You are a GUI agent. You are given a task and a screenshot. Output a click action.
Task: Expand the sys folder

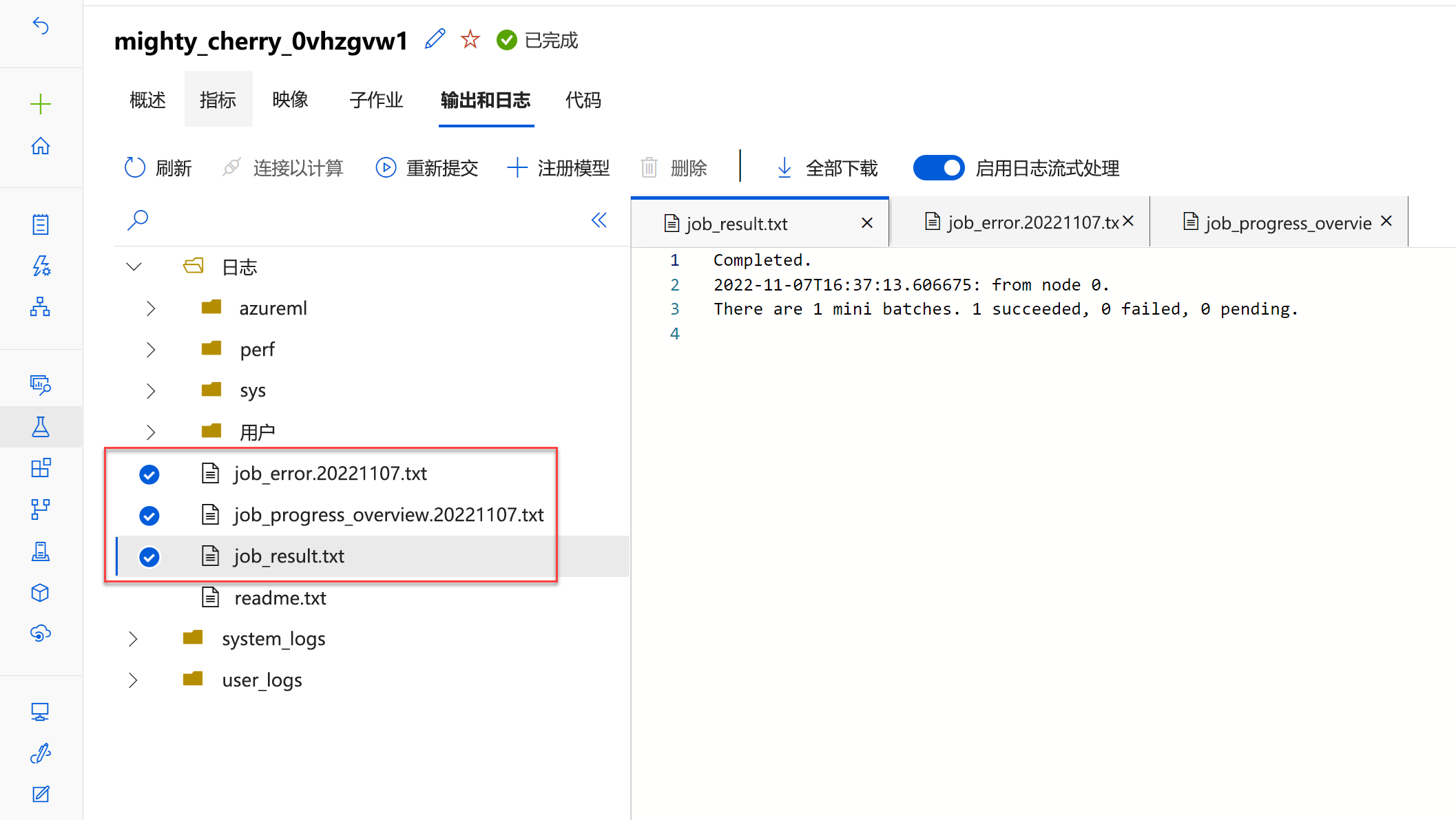tap(151, 391)
